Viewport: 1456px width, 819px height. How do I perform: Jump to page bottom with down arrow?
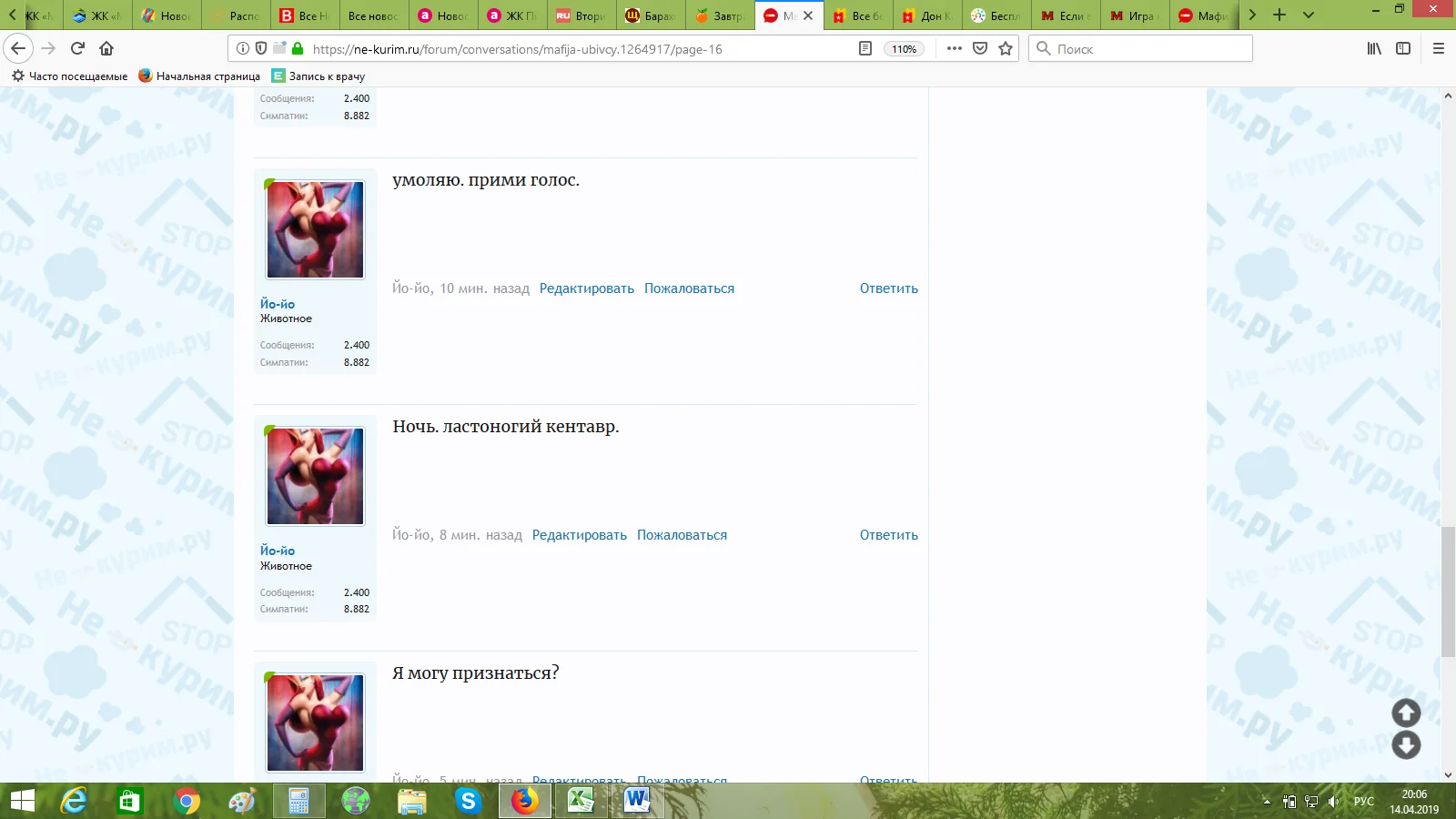coord(1406,745)
